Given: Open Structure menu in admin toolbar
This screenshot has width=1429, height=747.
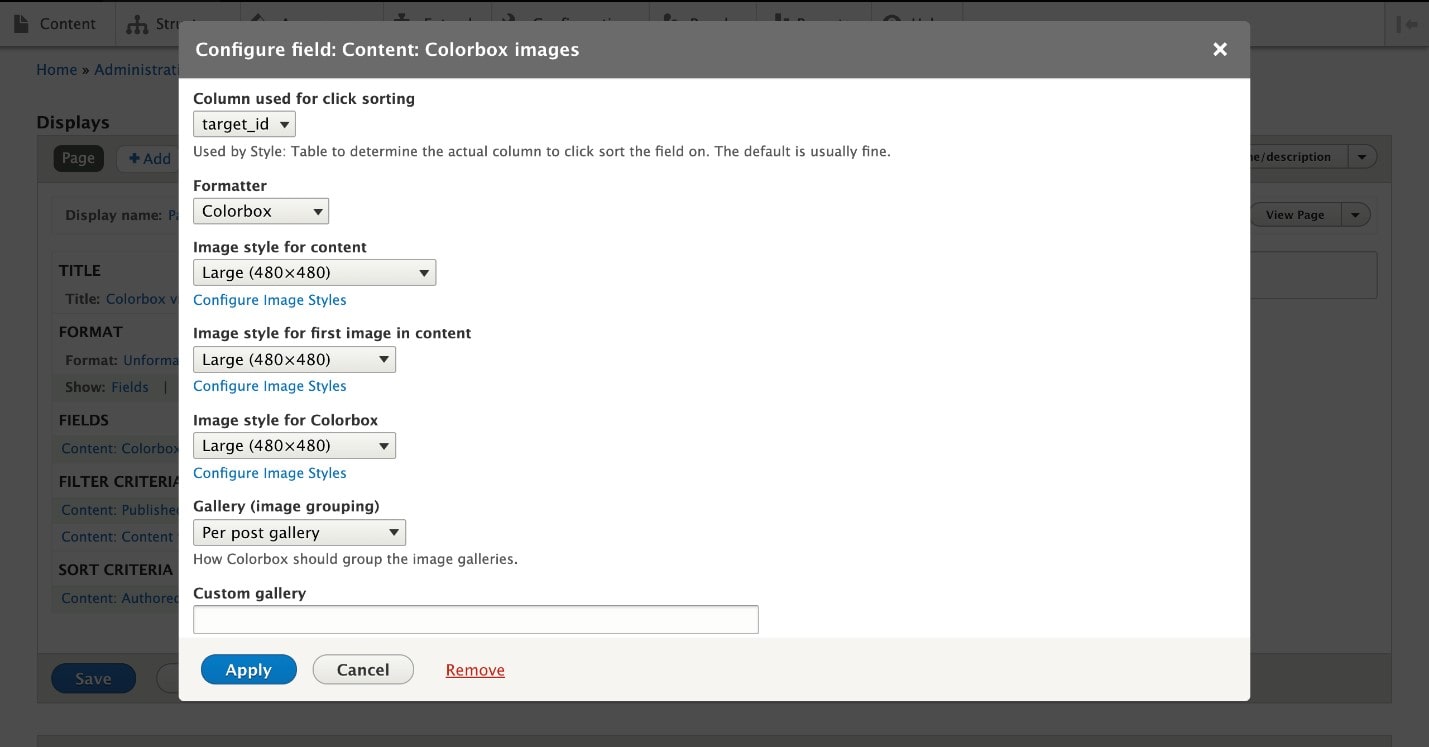Looking at the screenshot, I should point(150,24).
